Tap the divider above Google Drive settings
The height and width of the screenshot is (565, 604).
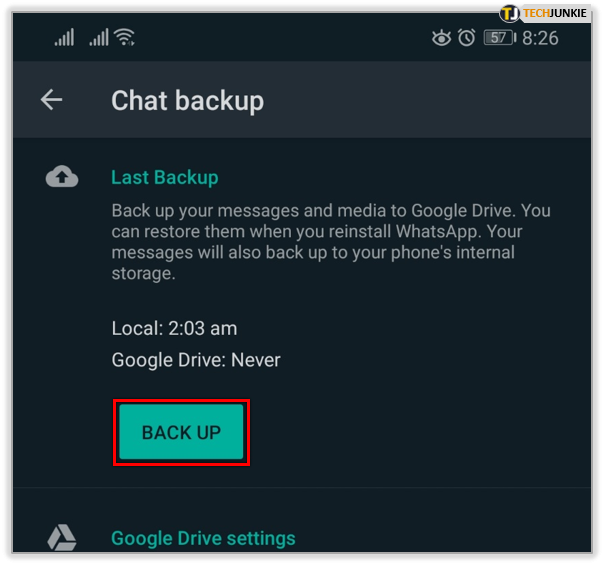point(302,488)
